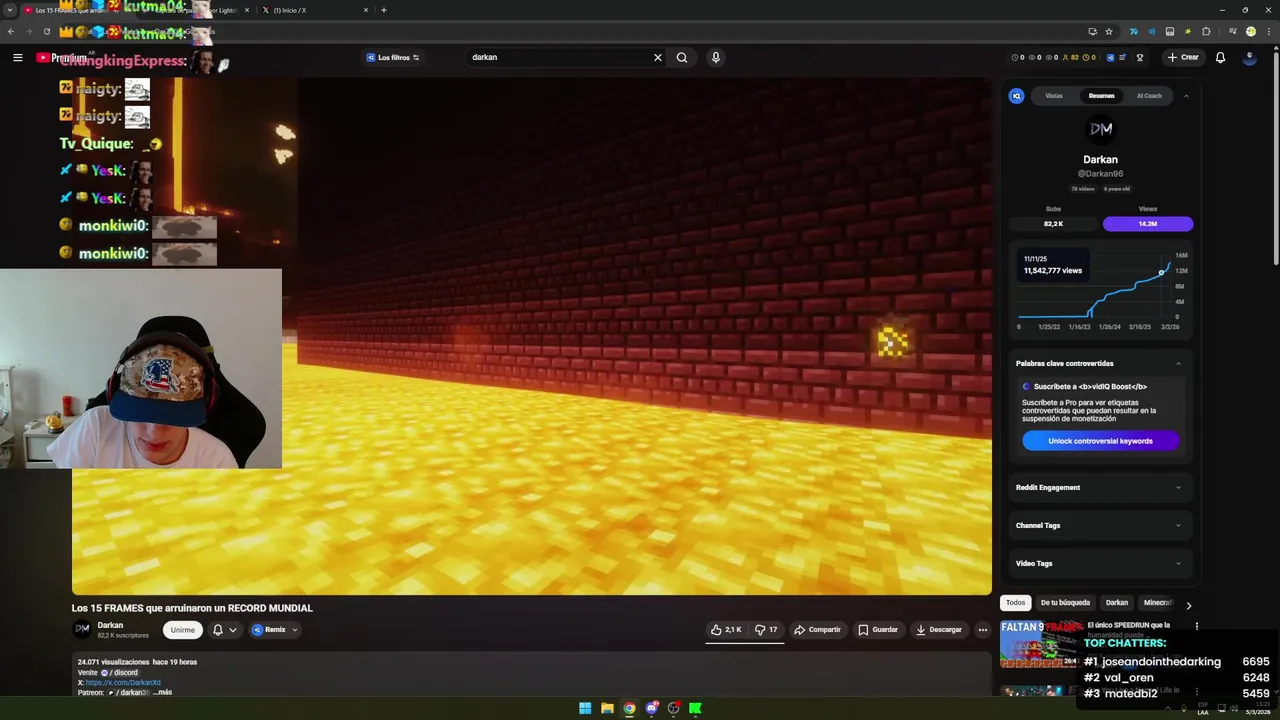
Task: Expand description with ...más
Action: (x=162, y=692)
